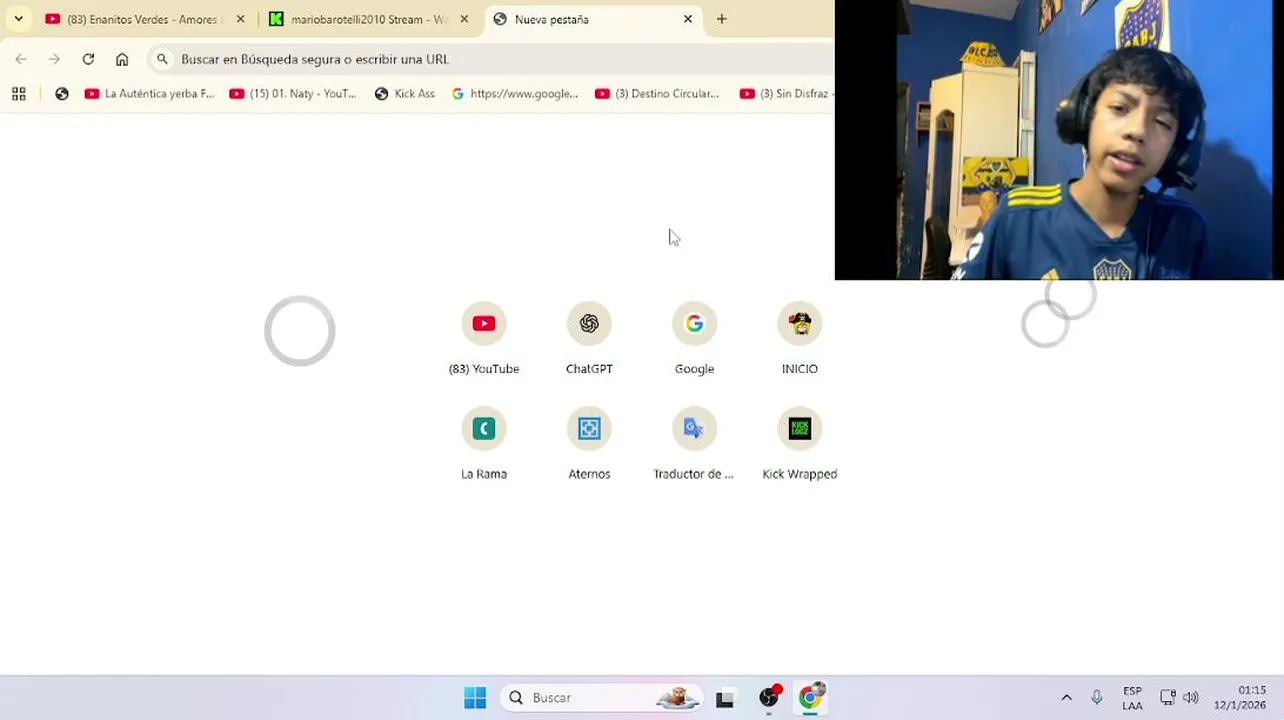Open the task view taskbar icon

point(725,698)
